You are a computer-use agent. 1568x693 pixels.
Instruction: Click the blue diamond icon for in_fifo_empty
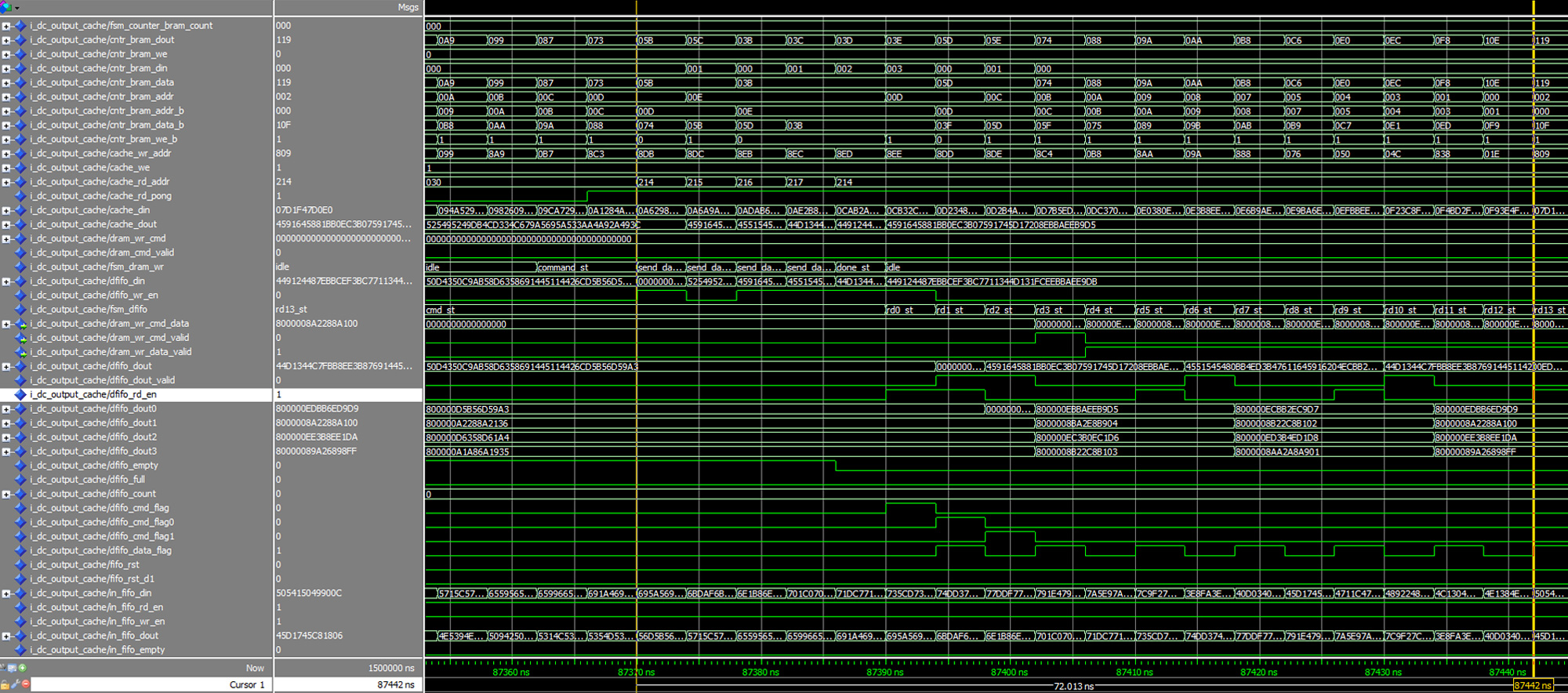tap(21, 650)
